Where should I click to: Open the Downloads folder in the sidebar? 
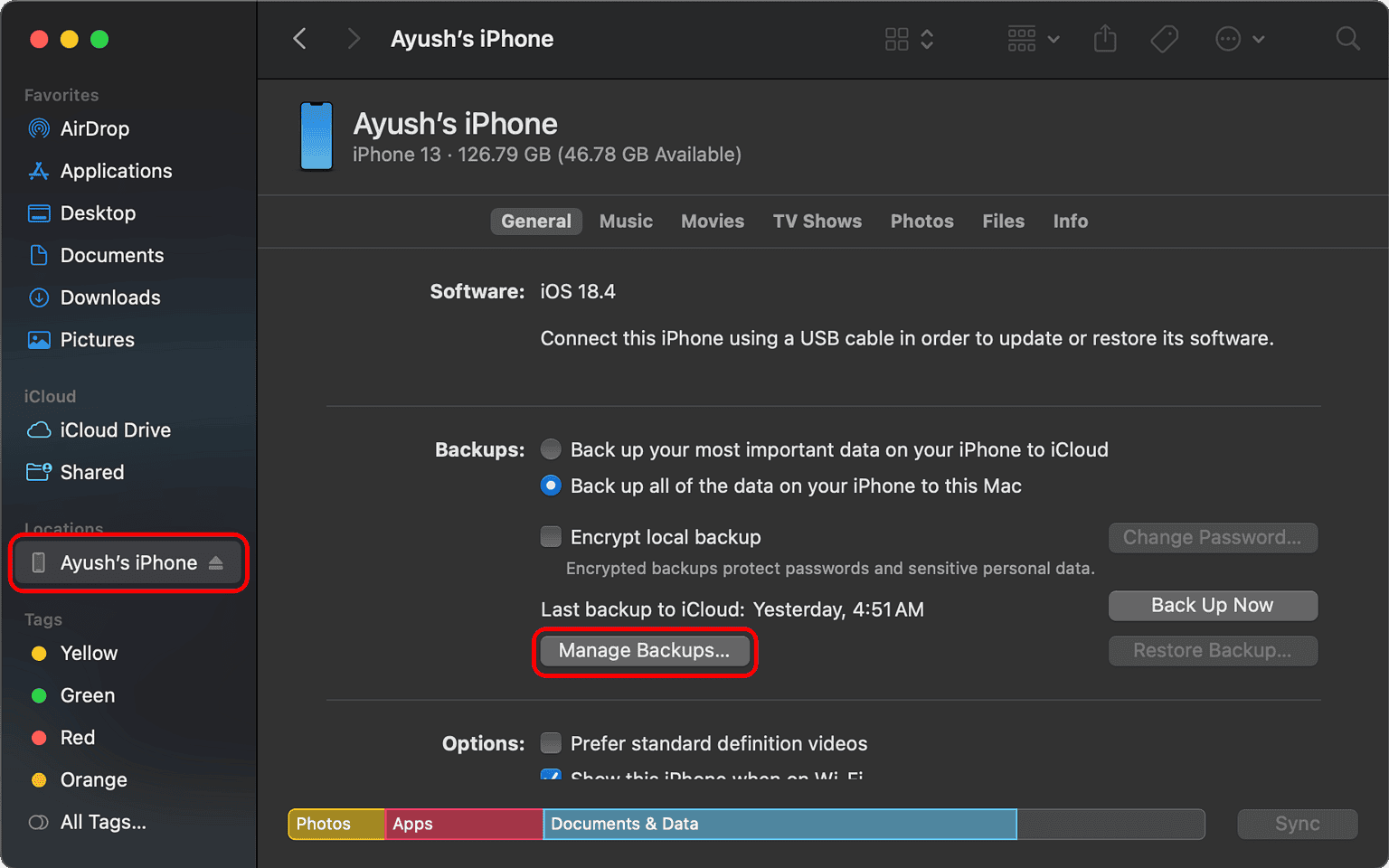[x=109, y=297]
